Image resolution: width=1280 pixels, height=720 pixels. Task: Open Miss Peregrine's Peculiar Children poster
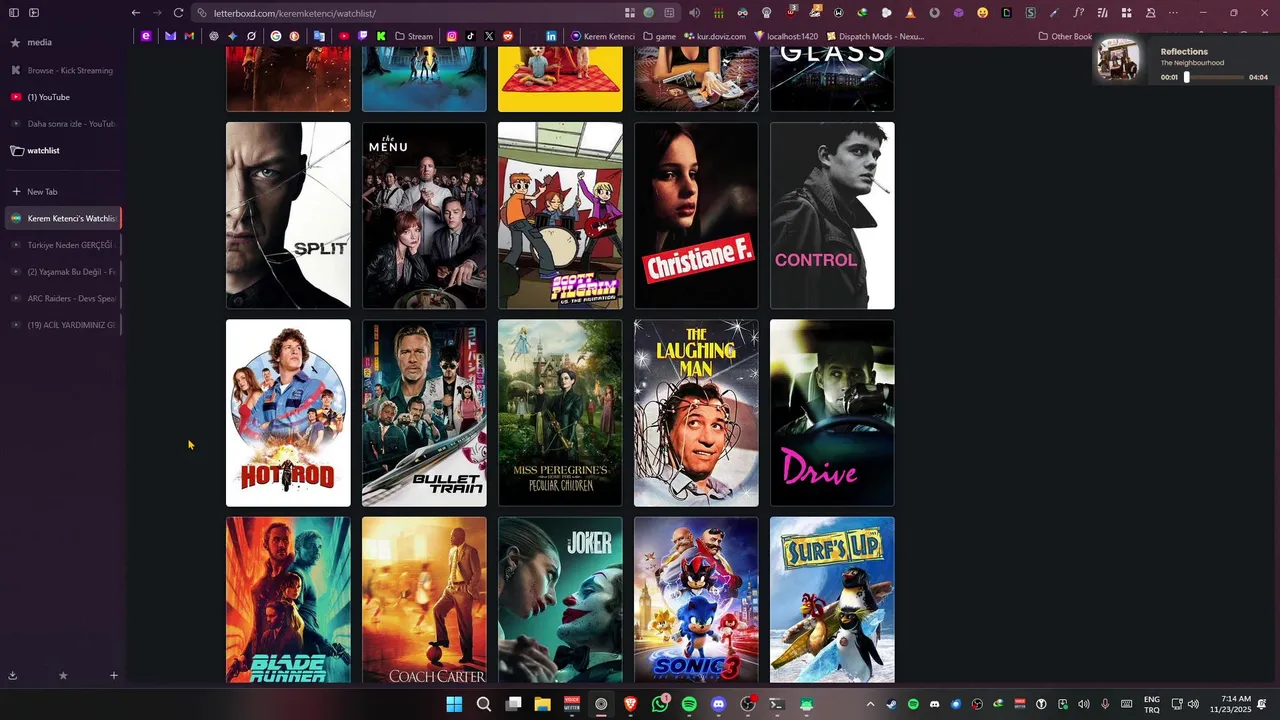pos(560,413)
